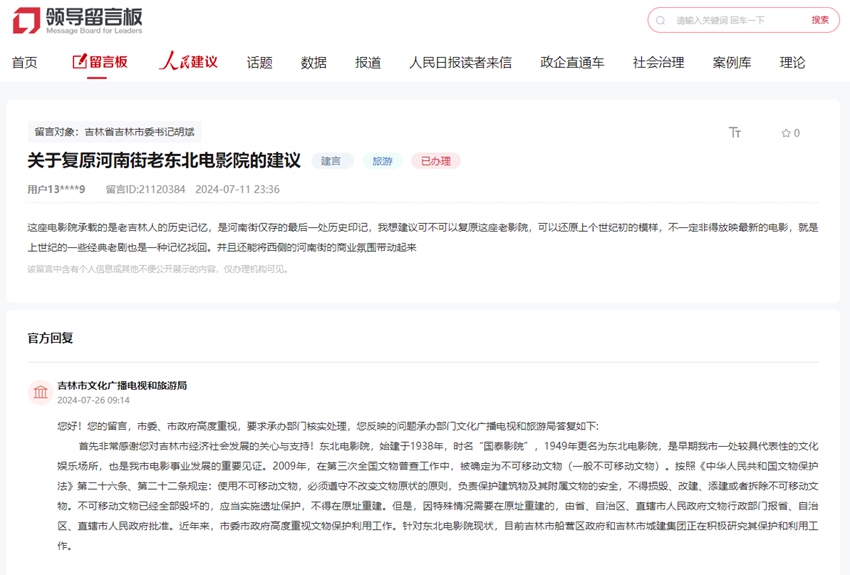Switch to the 数据 section
Screen dimensions: 850x575
coord(314,62)
